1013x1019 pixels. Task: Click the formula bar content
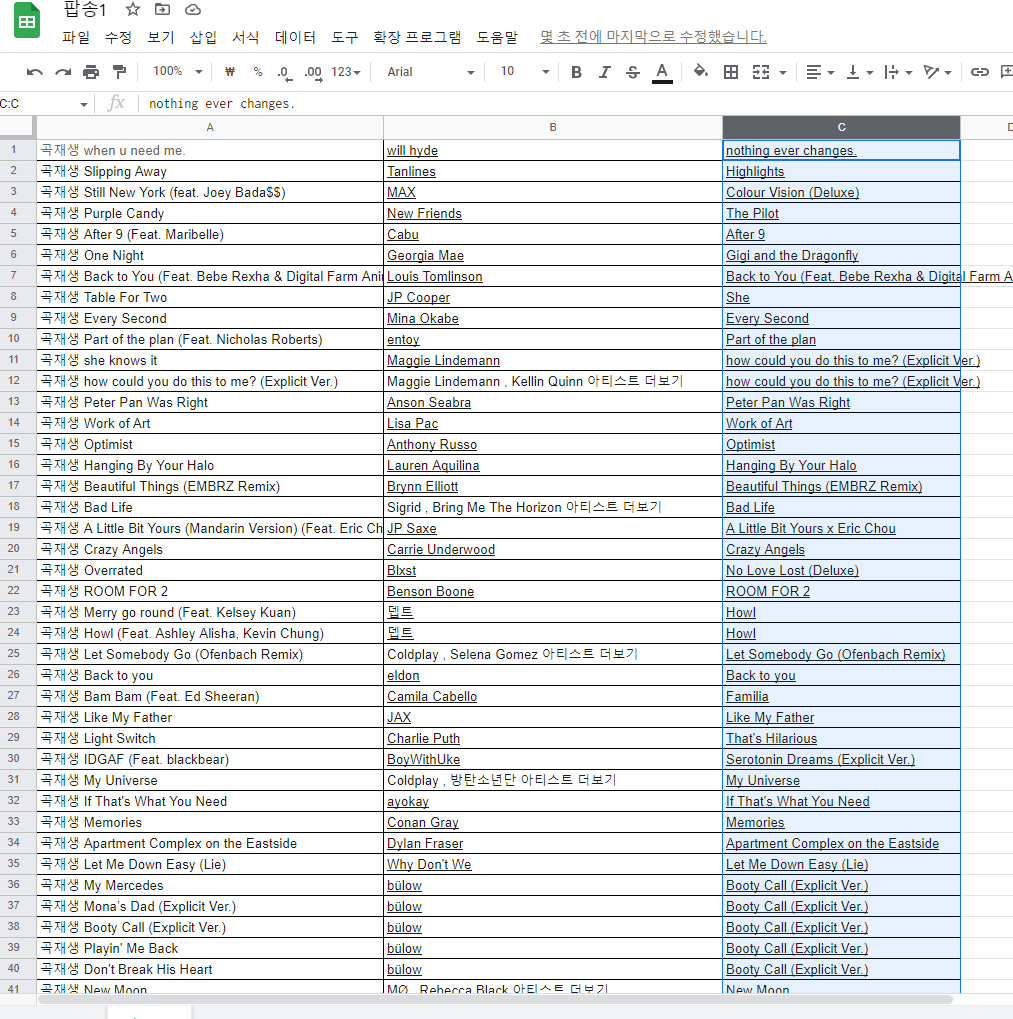pos(222,103)
